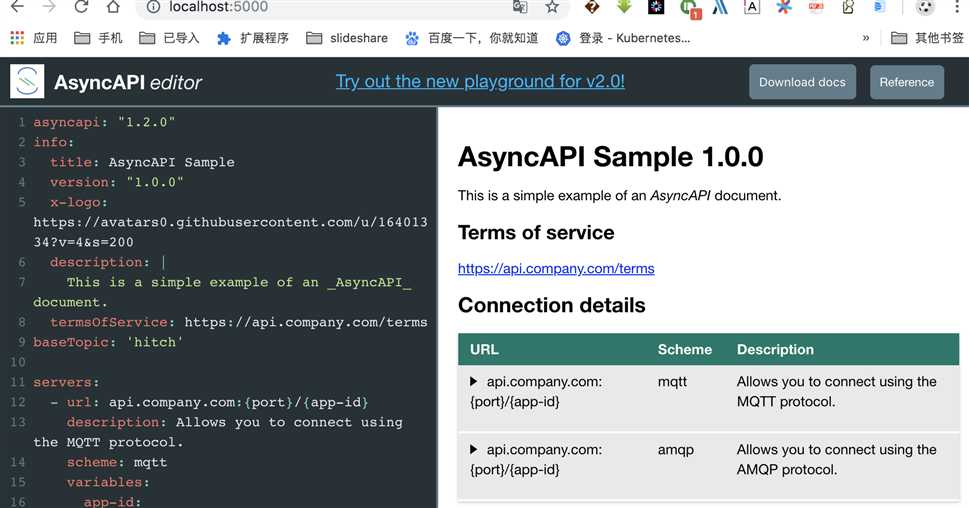The height and width of the screenshot is (508, 969).
Task: Place cursor on version: "1.0.0" line
Action: pos(117,182)
